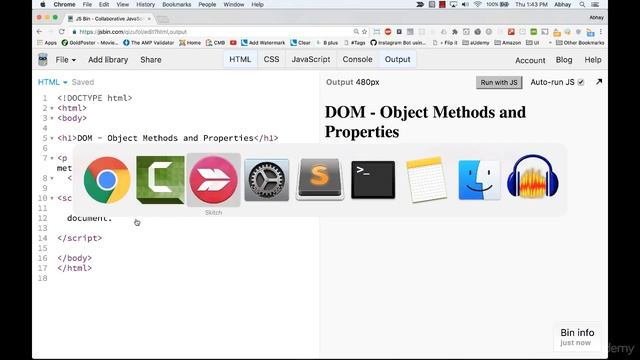Open the HTML language dropdown
The height and width of the screenshot is (360, 640).
[52, 82]
